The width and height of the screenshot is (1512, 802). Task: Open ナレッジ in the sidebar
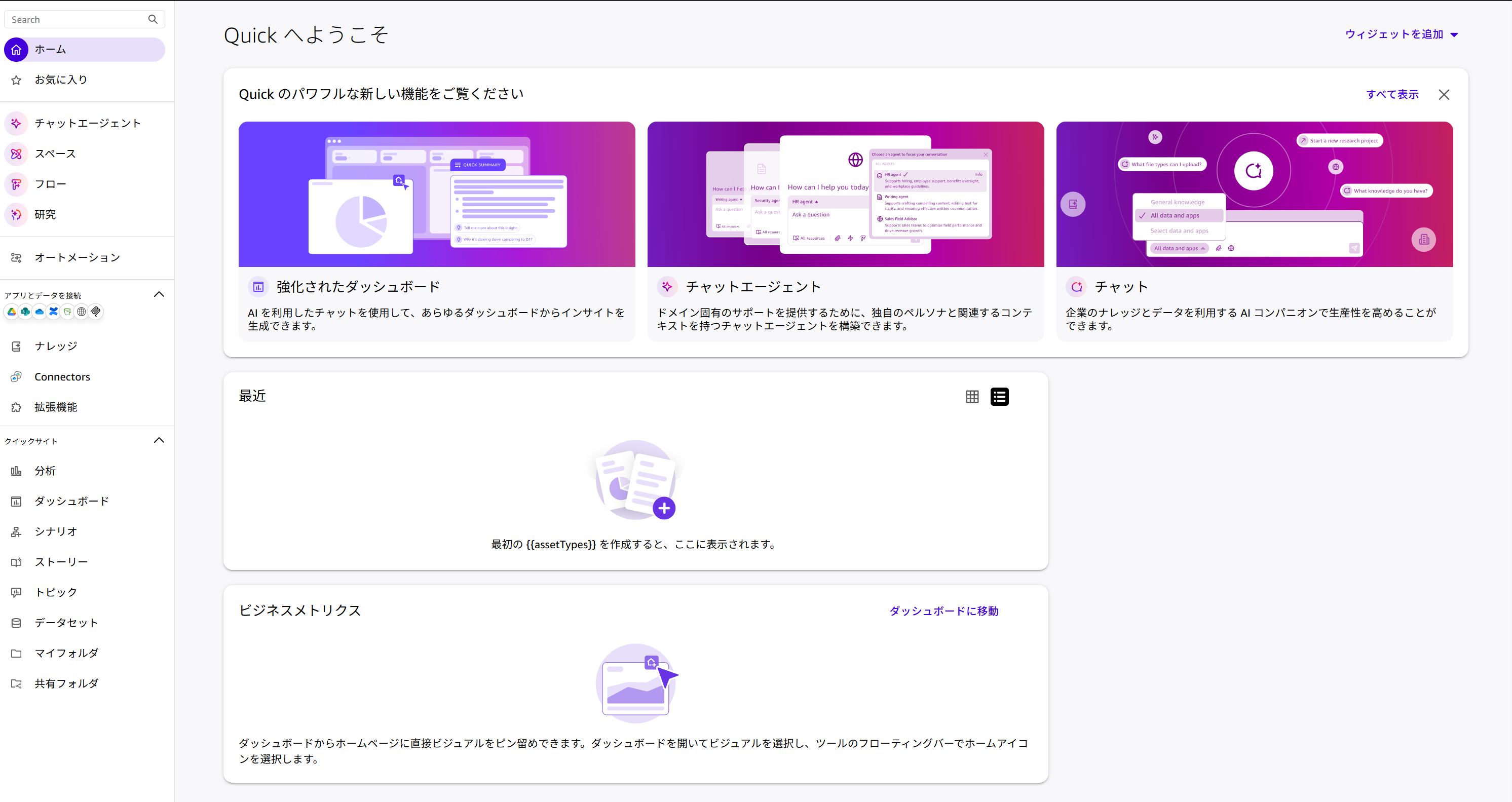(x=85, y=346)
